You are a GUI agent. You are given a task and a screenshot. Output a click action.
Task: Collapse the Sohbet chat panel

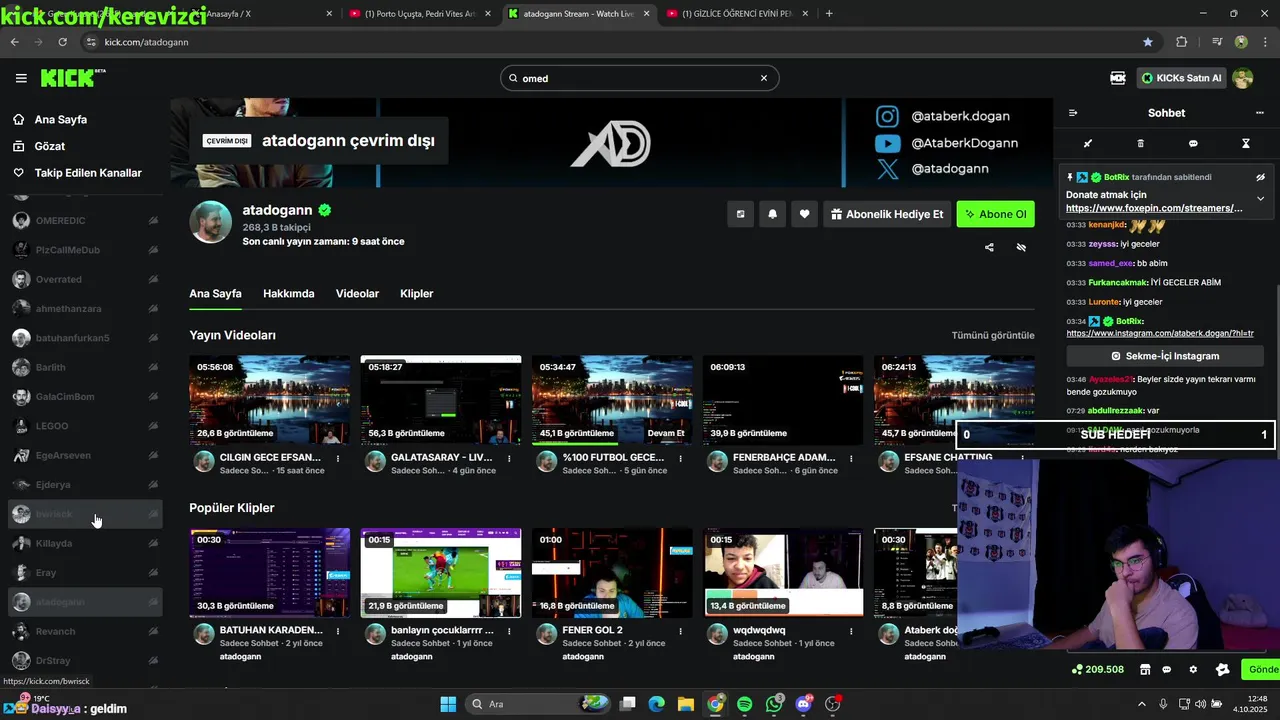[1073, 113]
